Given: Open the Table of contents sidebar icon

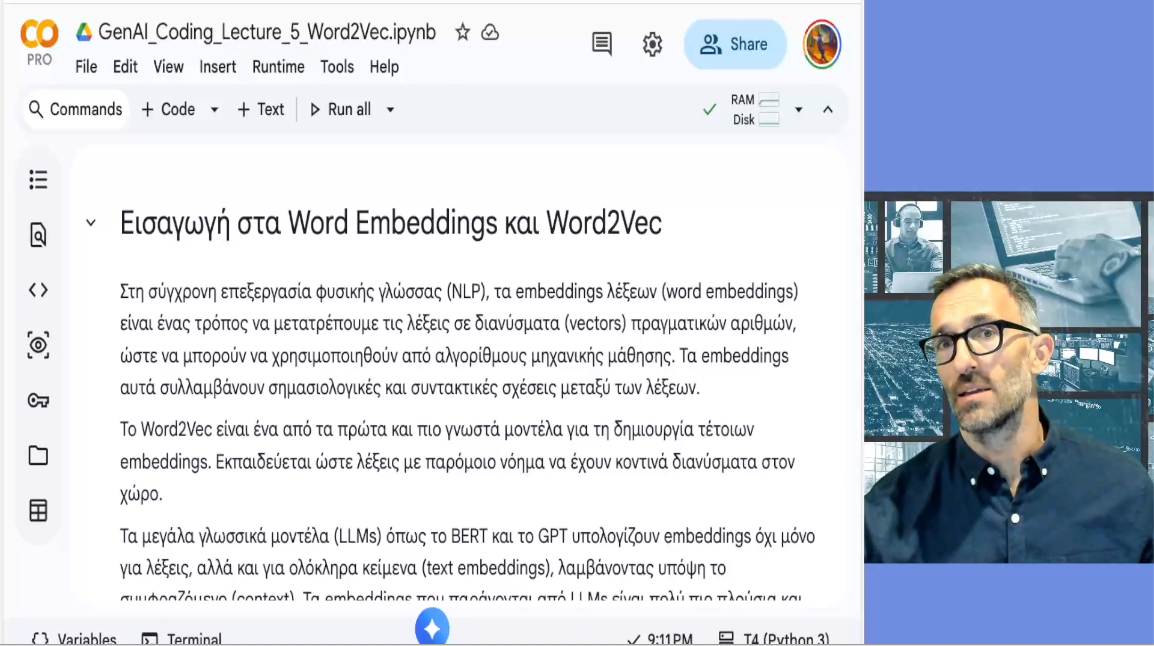Looking at the screenshot, I should tap(38, 180).
